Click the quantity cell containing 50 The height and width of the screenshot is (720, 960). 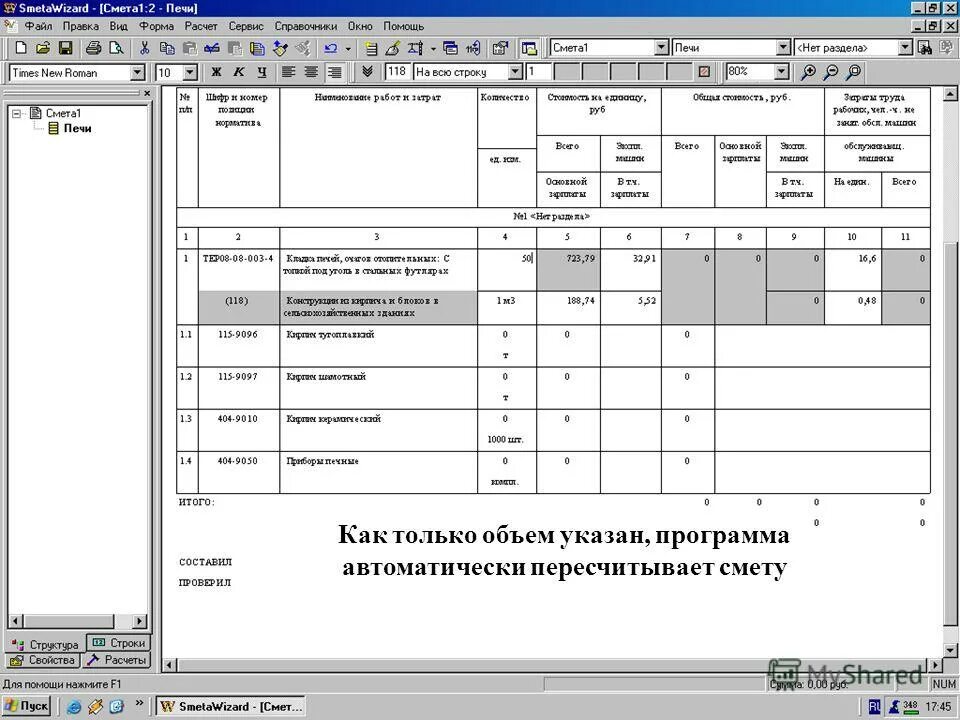(x=507, y=270)
